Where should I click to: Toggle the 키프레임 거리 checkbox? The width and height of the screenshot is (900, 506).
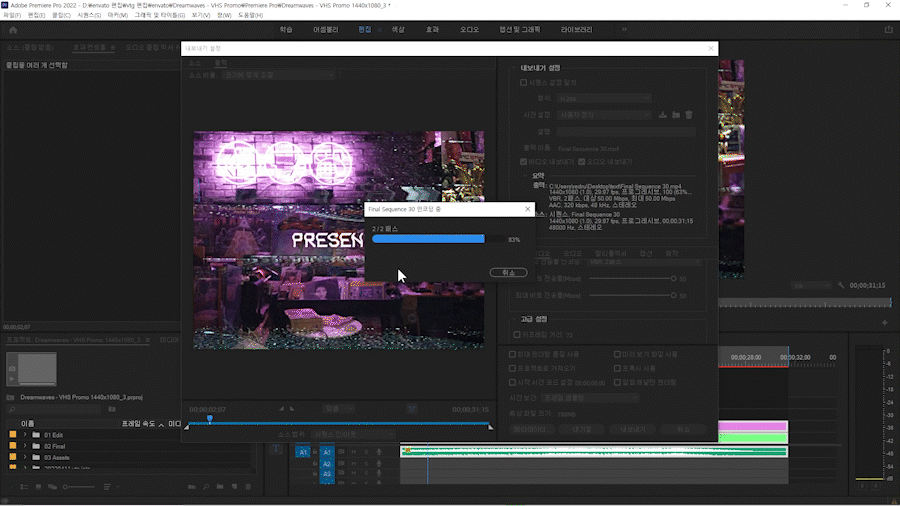tap(517, 334)
